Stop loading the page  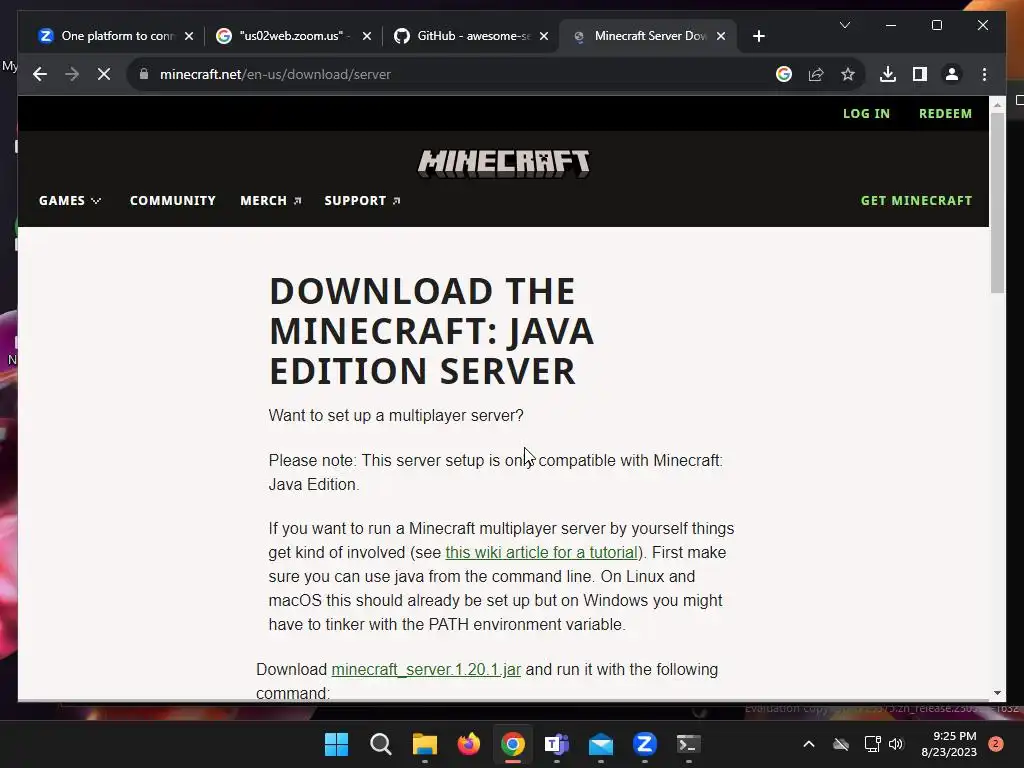104,74
